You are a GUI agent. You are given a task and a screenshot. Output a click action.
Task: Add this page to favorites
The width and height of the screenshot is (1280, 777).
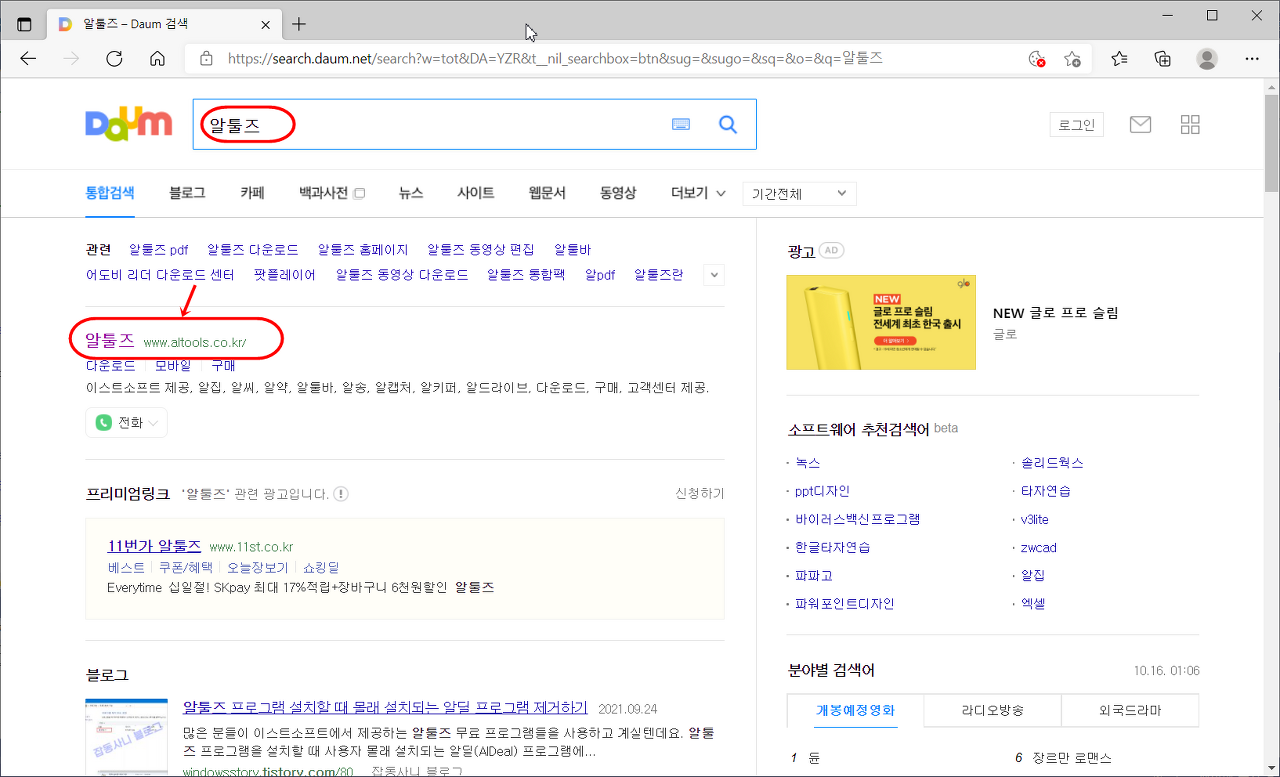1073,59
